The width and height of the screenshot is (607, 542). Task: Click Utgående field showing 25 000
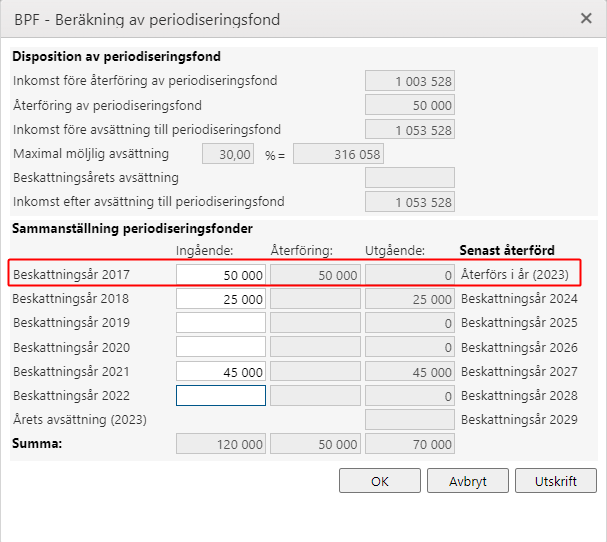point(410,299)
